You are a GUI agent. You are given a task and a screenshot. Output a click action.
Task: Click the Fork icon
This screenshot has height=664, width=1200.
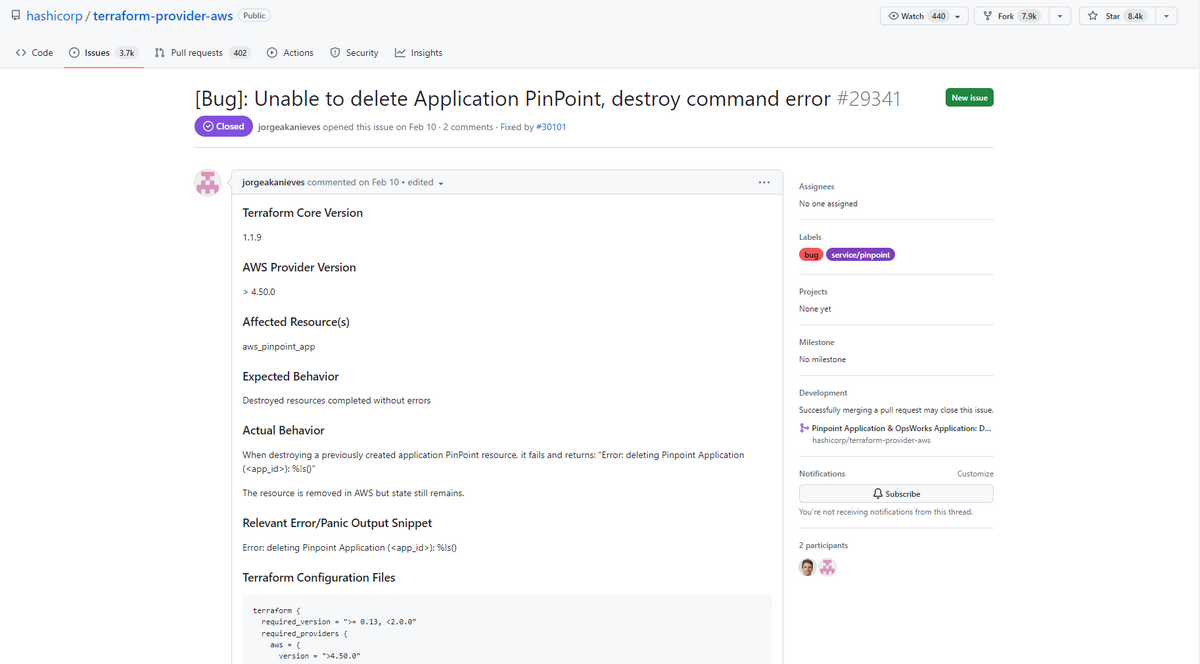[x=988, y=16]
